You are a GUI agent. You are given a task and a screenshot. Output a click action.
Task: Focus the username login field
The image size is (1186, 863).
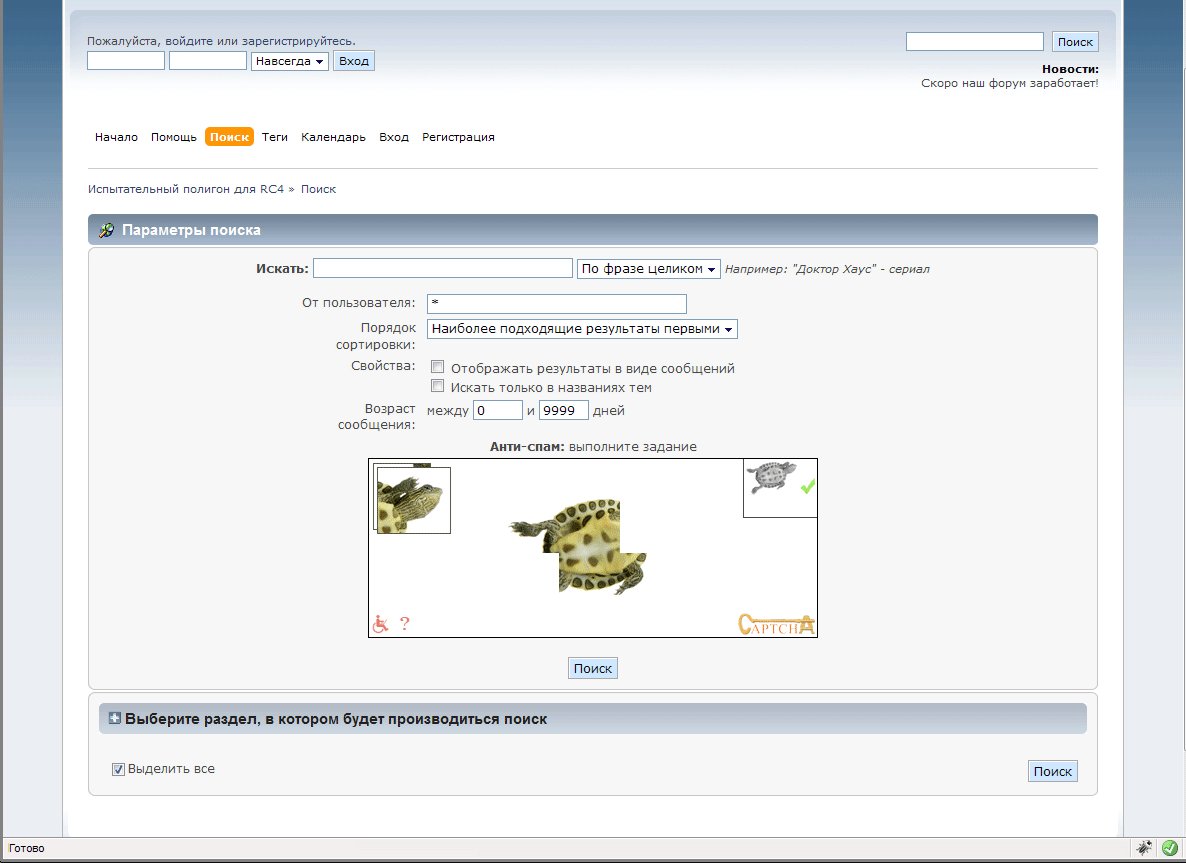click(x=126, y=61)
